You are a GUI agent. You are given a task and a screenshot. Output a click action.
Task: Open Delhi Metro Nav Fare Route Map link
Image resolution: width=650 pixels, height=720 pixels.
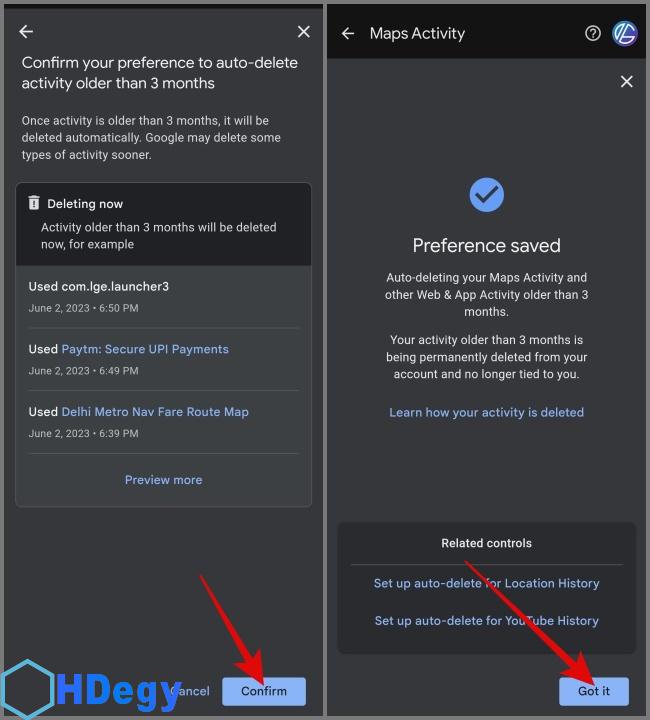(155, 411)
